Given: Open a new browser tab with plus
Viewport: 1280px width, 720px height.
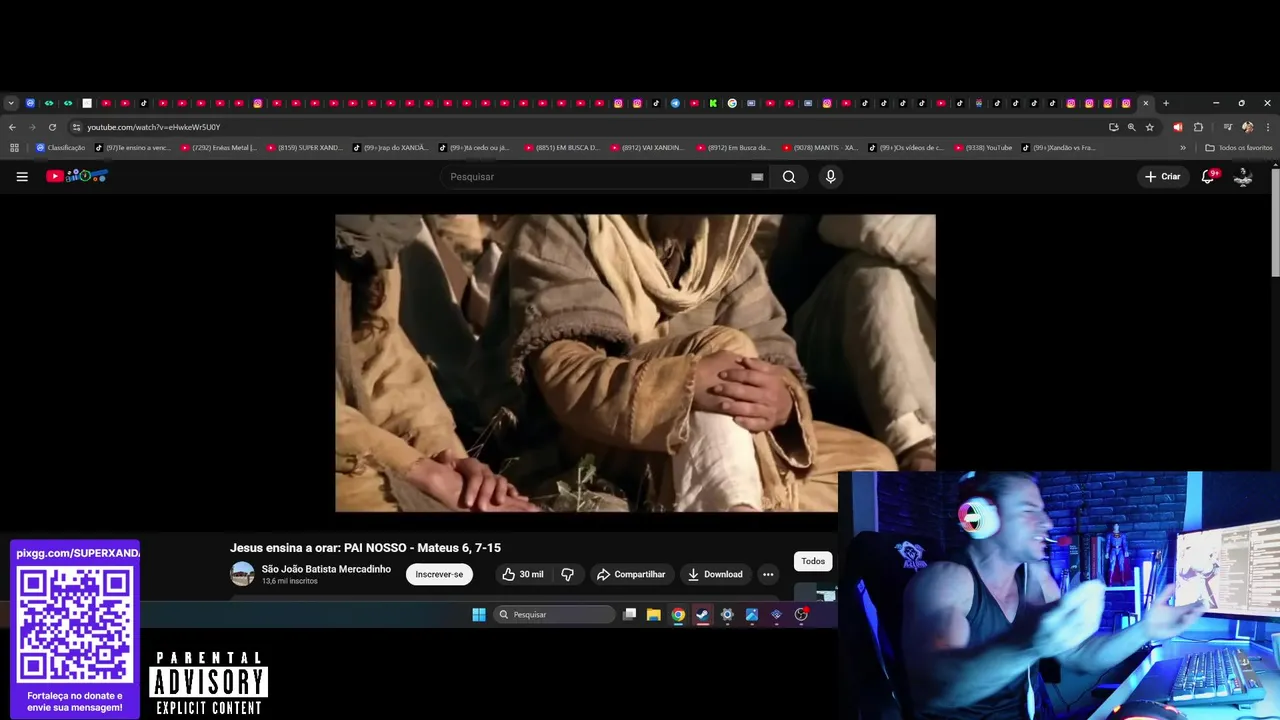Looking at the screenshot, I should coord(1166,103).
